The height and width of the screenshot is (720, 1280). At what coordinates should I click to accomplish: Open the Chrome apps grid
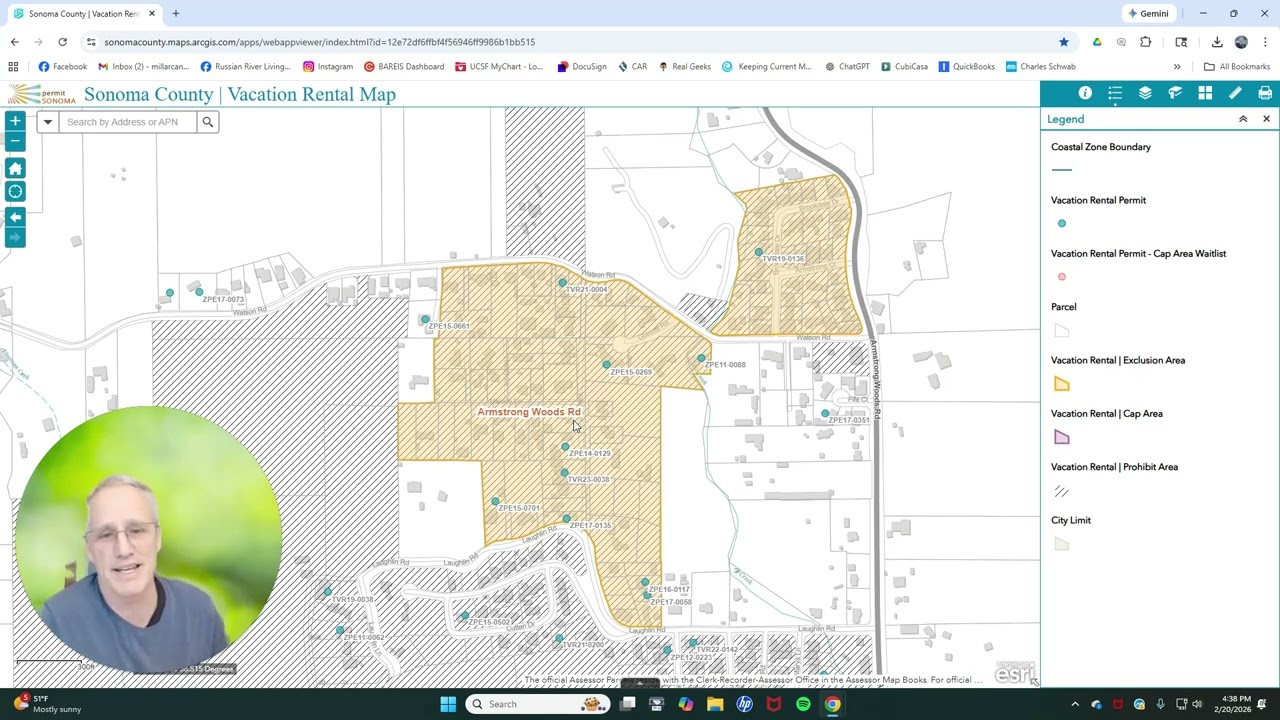pyautogui.click(x=13, y=67)
